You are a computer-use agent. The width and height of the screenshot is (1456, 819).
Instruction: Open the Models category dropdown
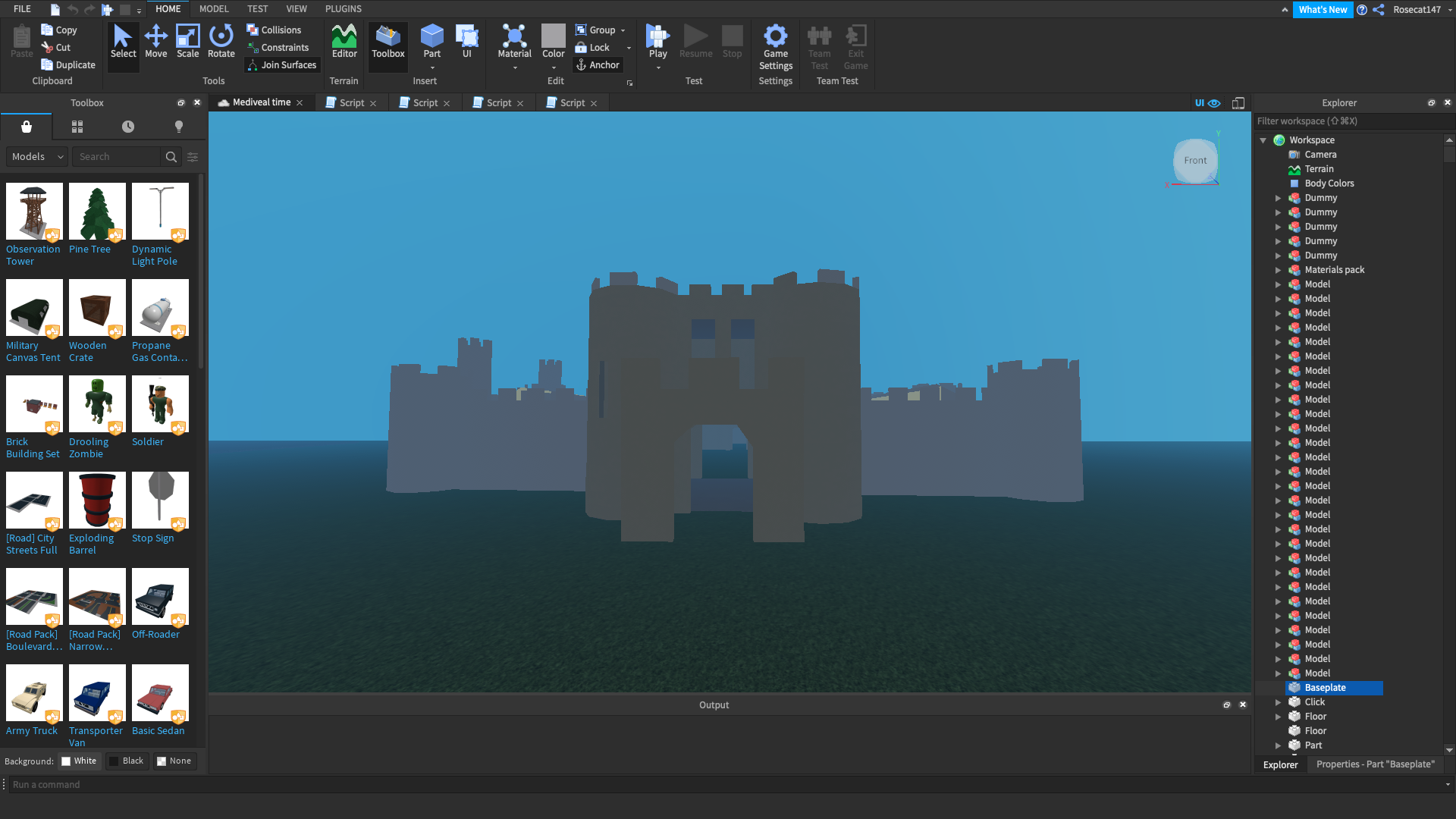(37, 157)
